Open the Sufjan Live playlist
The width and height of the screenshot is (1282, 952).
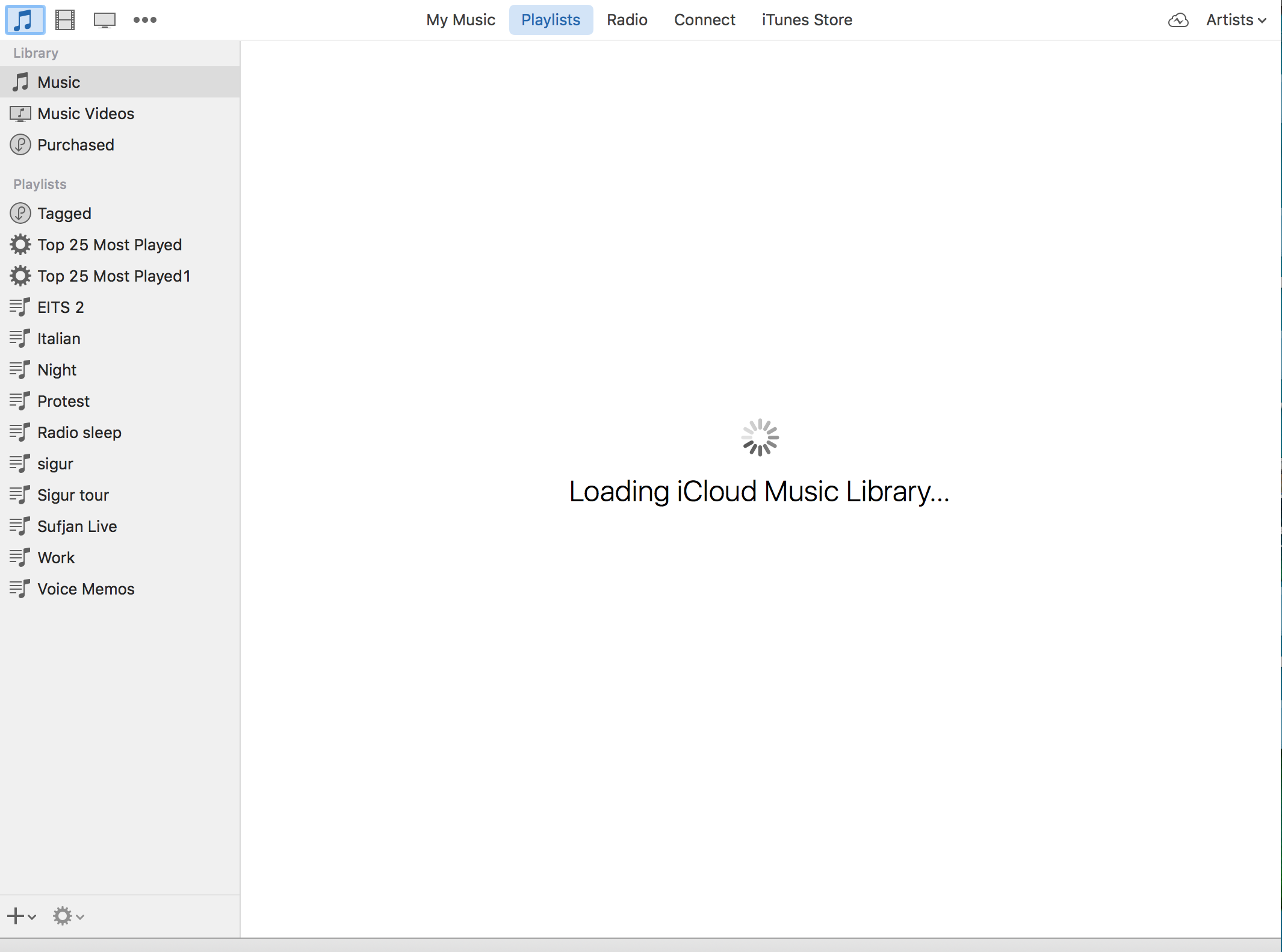120,526
